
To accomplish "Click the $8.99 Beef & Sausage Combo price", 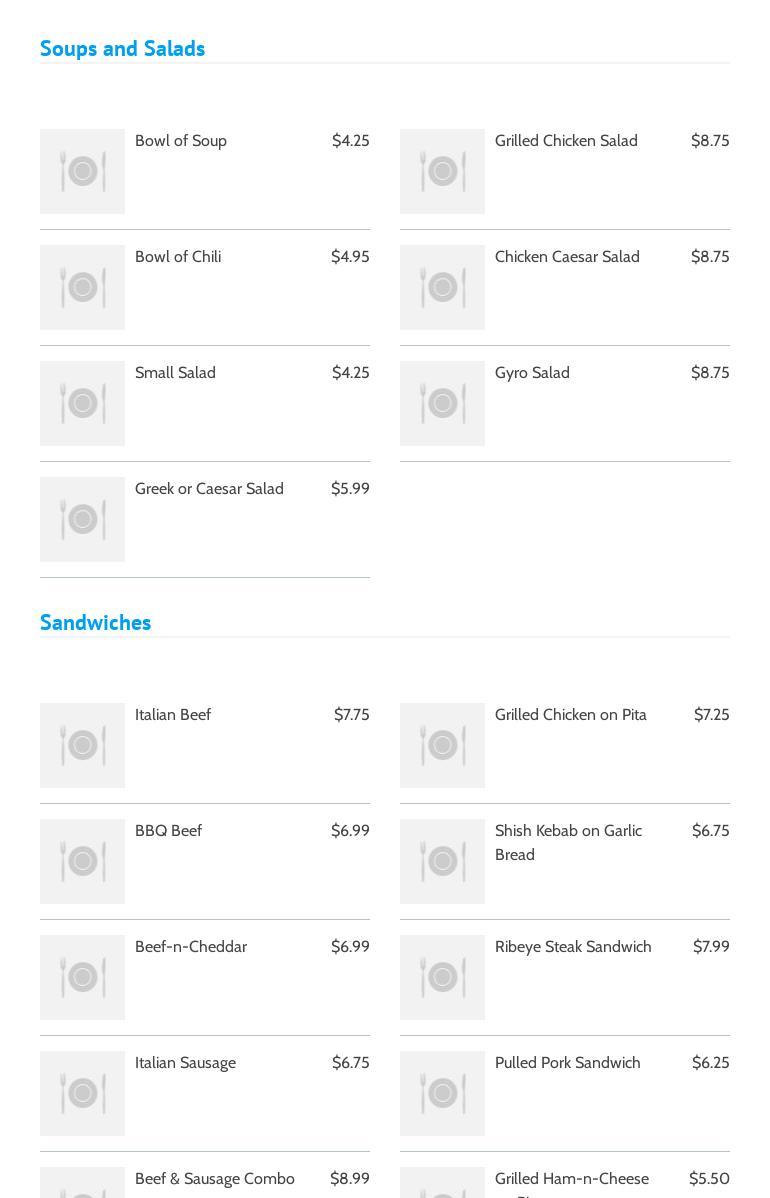I will tap(349, 1179).
